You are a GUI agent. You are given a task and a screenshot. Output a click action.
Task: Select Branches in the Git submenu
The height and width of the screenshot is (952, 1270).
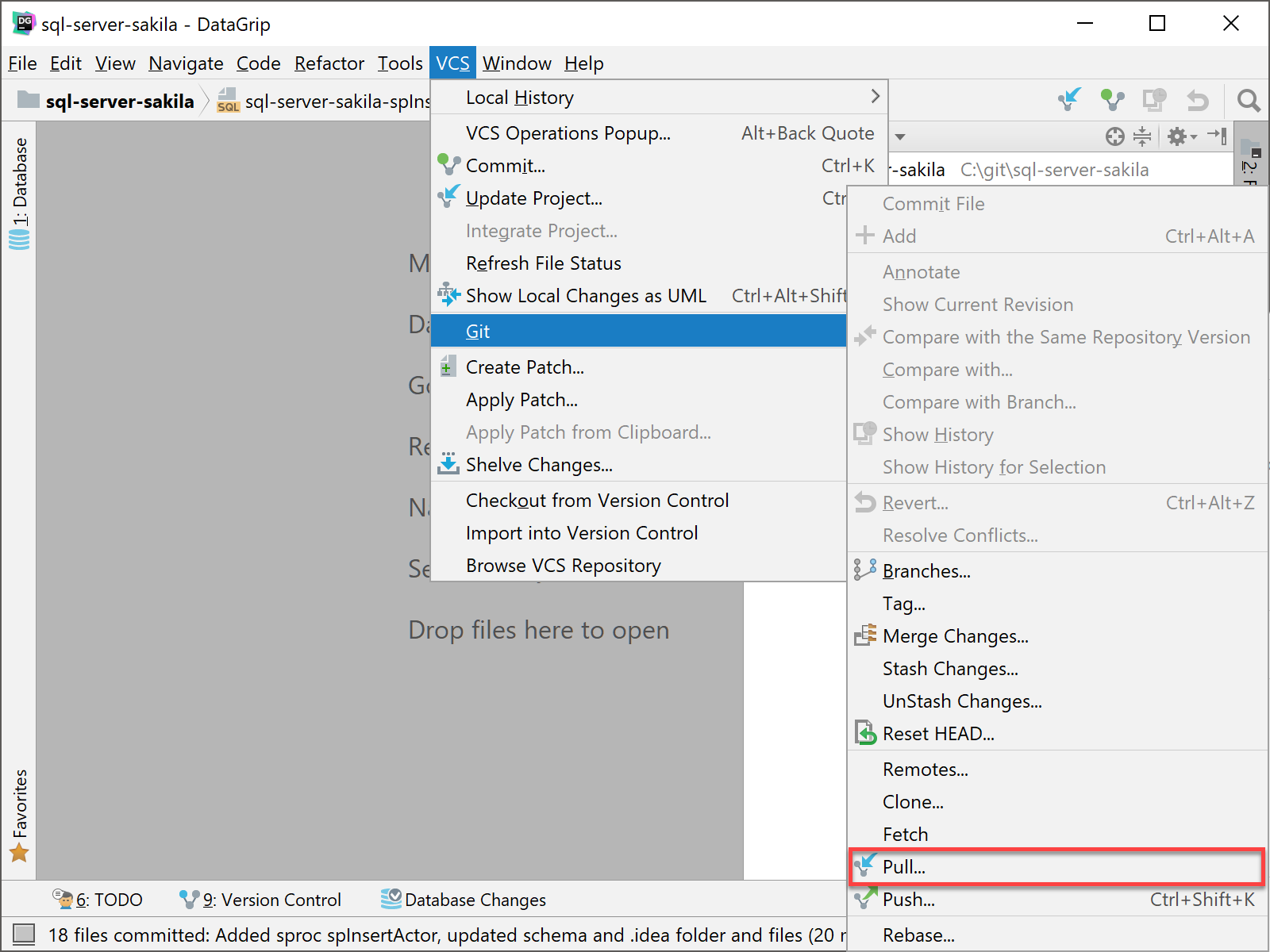(1057, 571)
